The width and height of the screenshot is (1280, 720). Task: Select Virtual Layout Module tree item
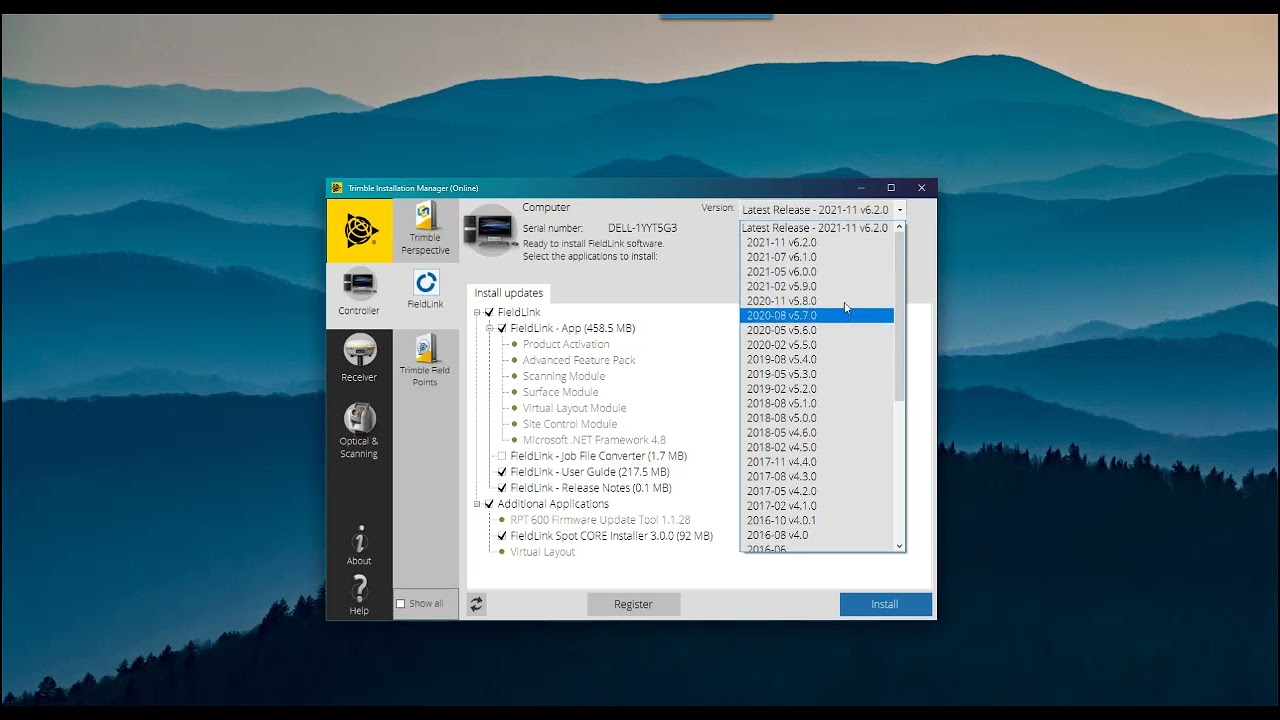(x=575, y=409)
